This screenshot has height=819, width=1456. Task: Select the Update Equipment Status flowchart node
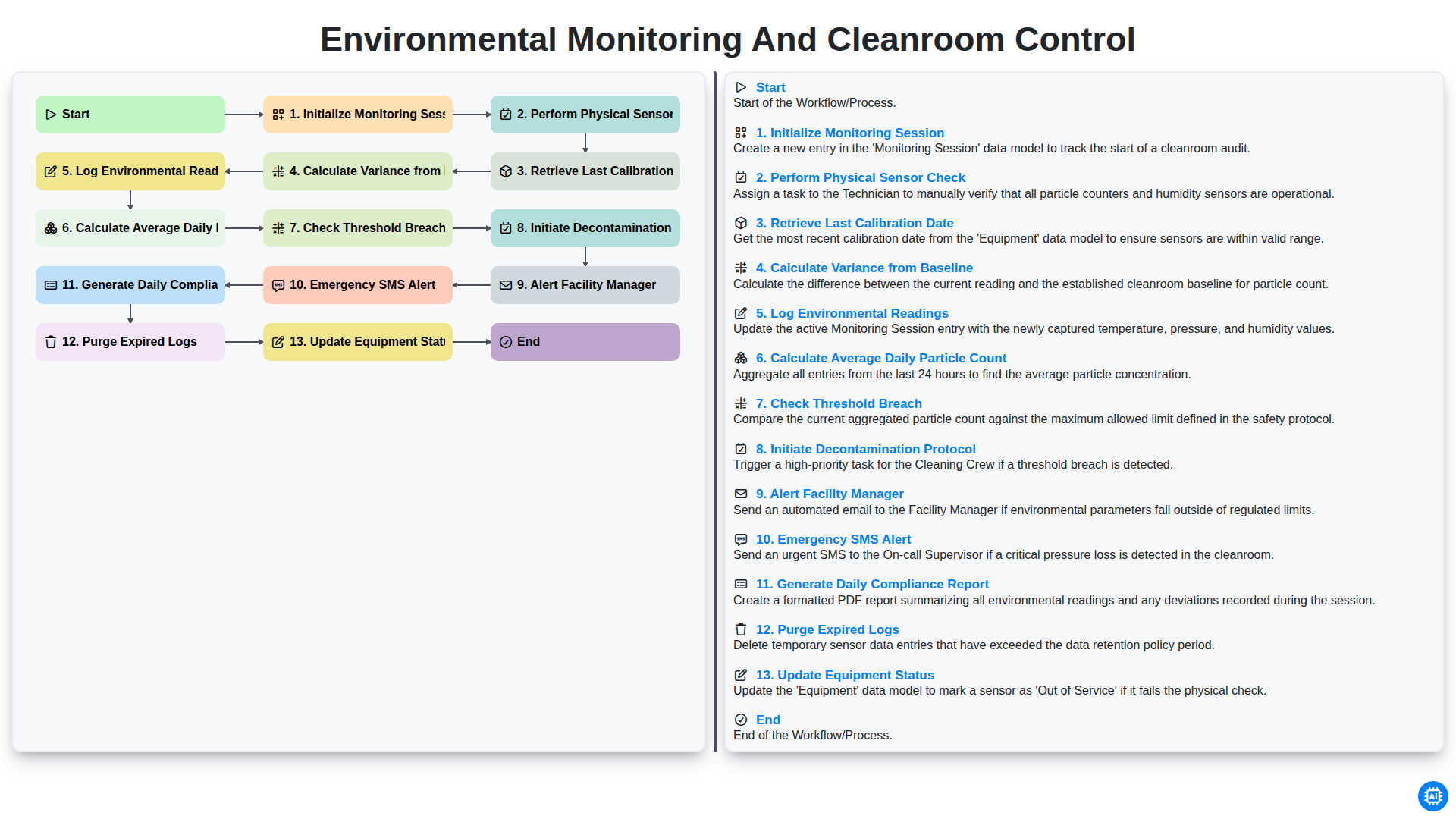coord(358,342)
